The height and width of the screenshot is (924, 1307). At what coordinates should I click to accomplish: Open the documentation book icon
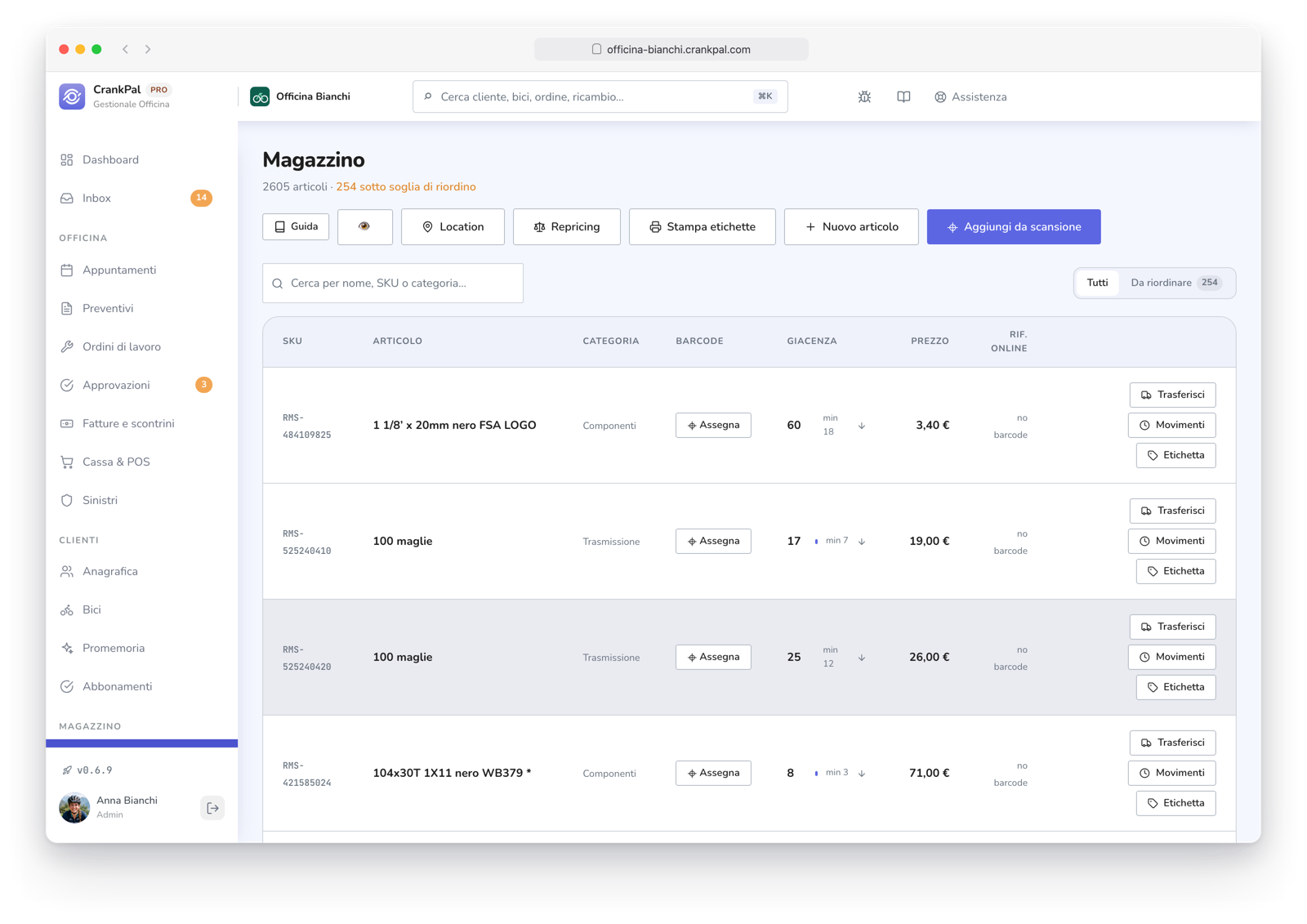[903, 96]
